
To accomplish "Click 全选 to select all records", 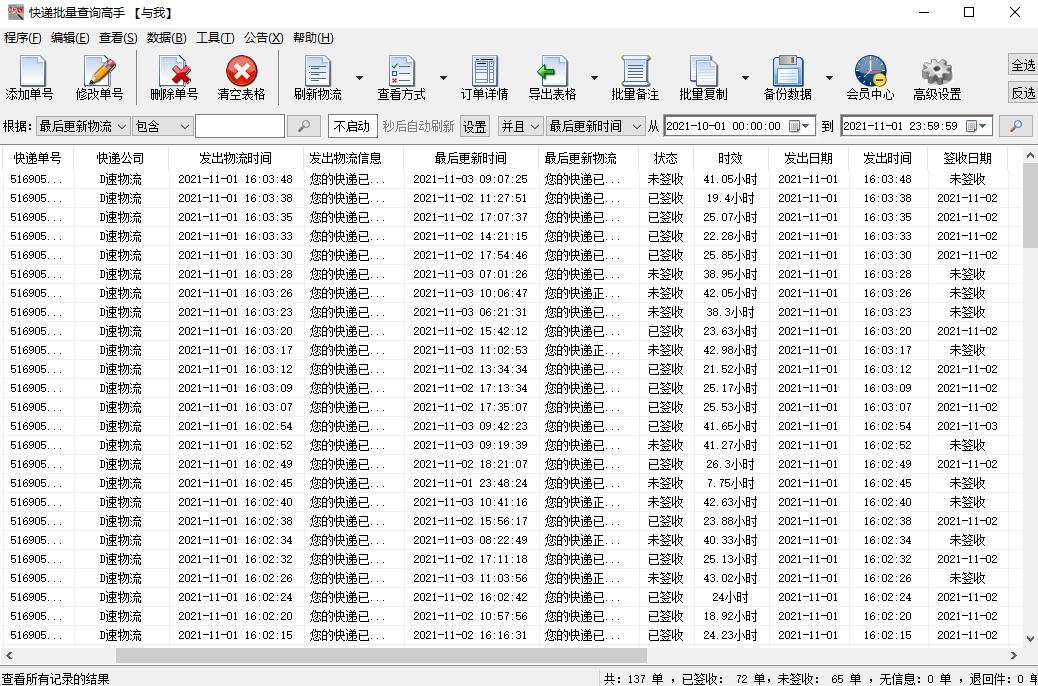I will [x=1023, y=64].
